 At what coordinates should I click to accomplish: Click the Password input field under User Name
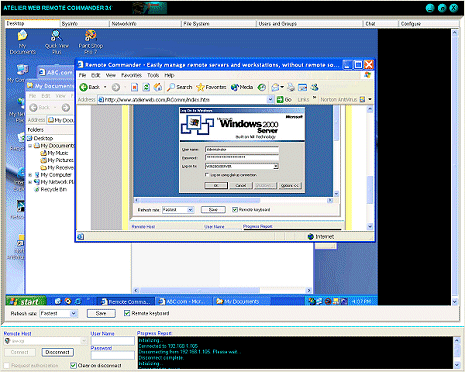(113, 356)
